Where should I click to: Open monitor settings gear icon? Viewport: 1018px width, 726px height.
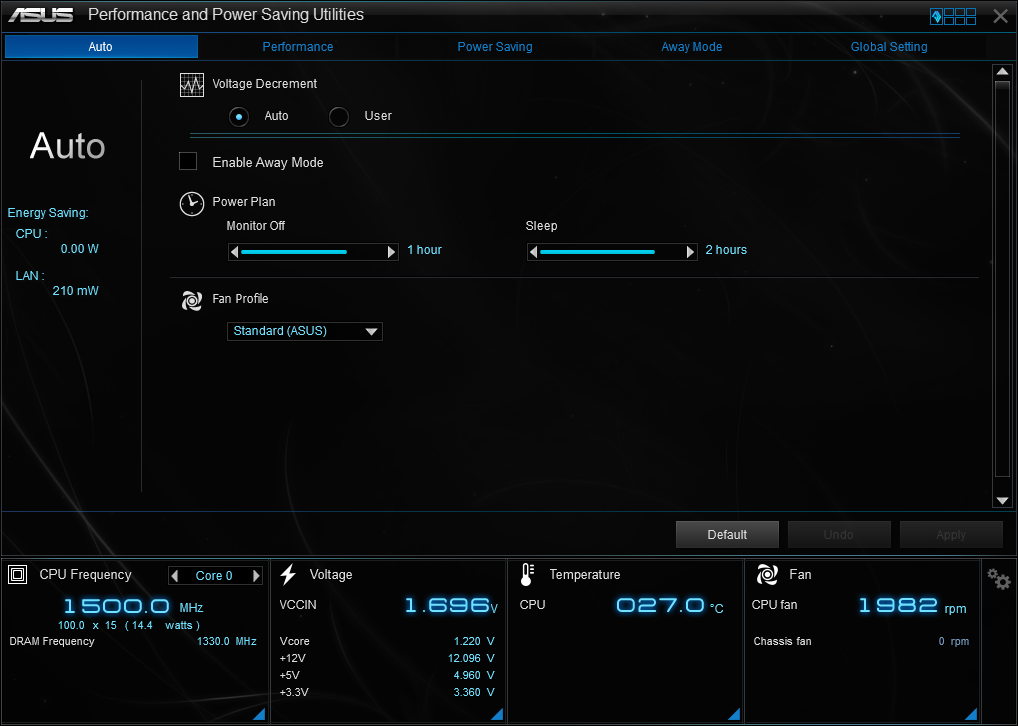coord(999,579)
